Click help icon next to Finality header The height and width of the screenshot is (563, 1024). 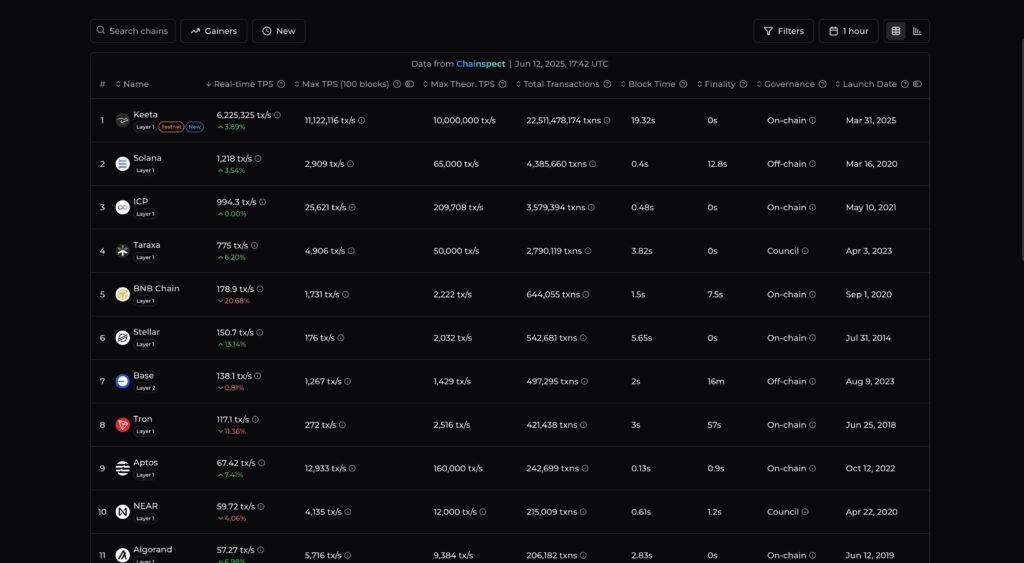point(744,84)
